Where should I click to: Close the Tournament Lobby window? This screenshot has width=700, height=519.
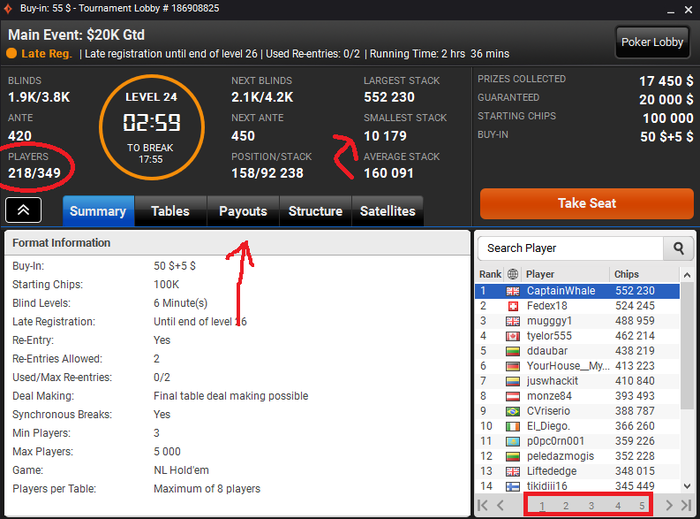[x=688, y=10]
